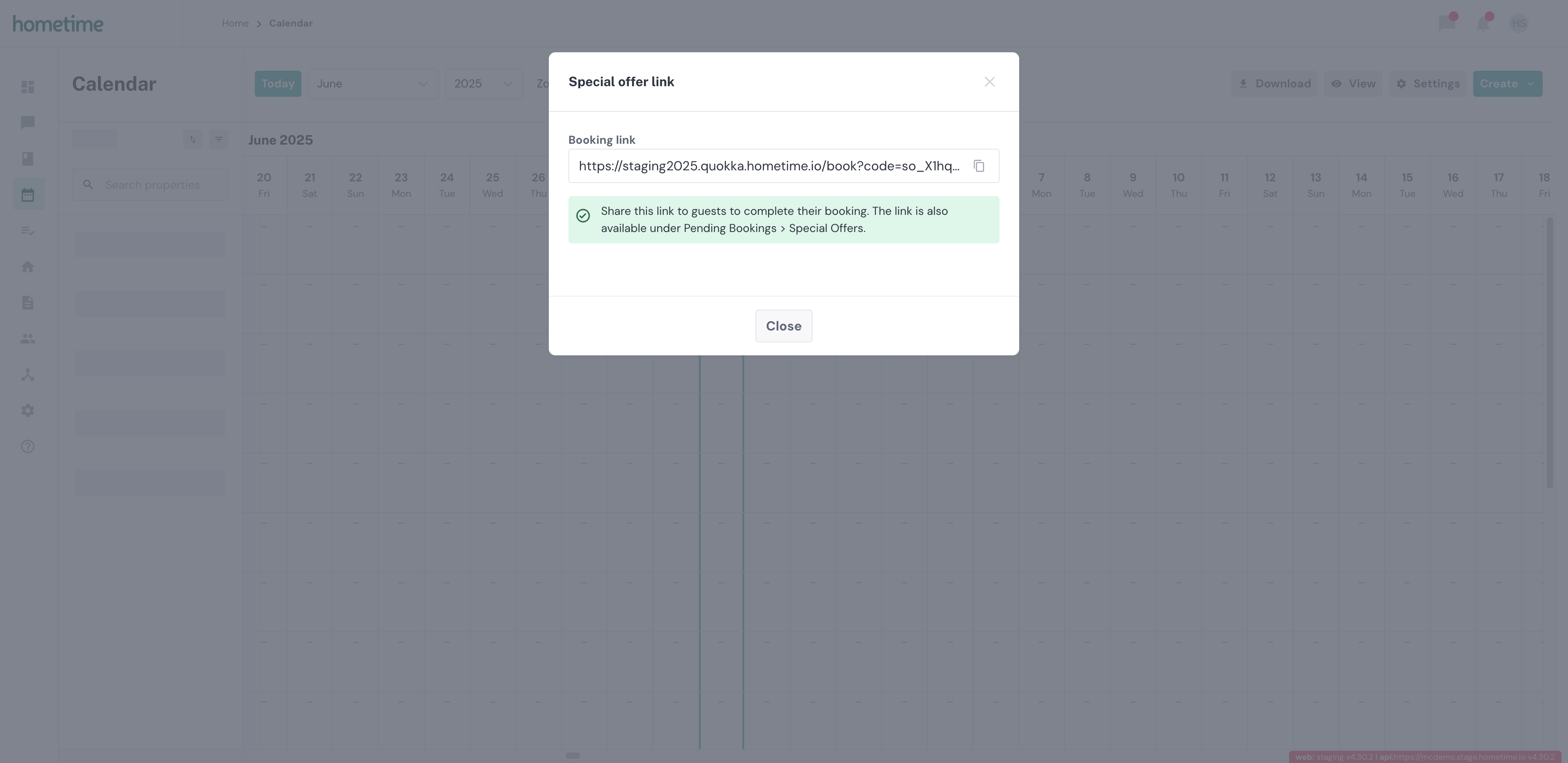Screen dimensions: 1568x763
Task: Click the Close button in dialog
Action: [x=784, y=326]
